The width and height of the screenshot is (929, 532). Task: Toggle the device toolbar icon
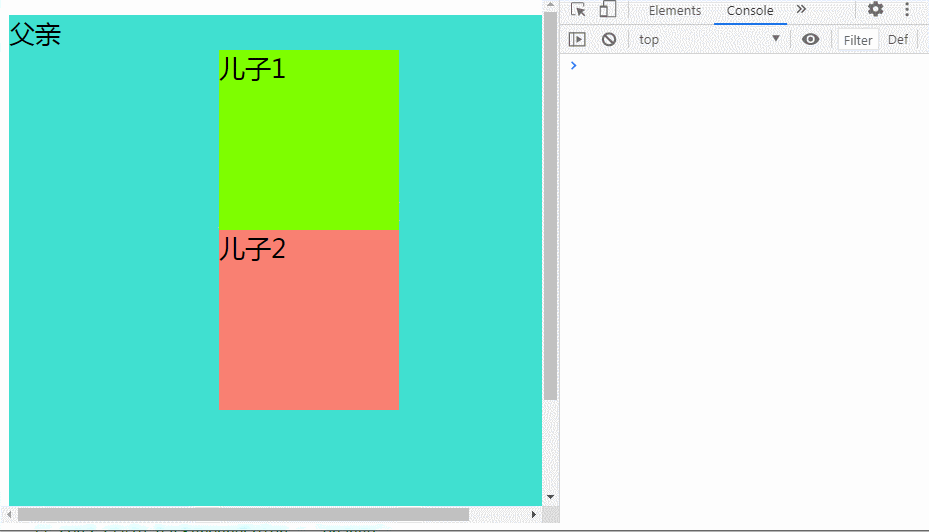[607, 10]
